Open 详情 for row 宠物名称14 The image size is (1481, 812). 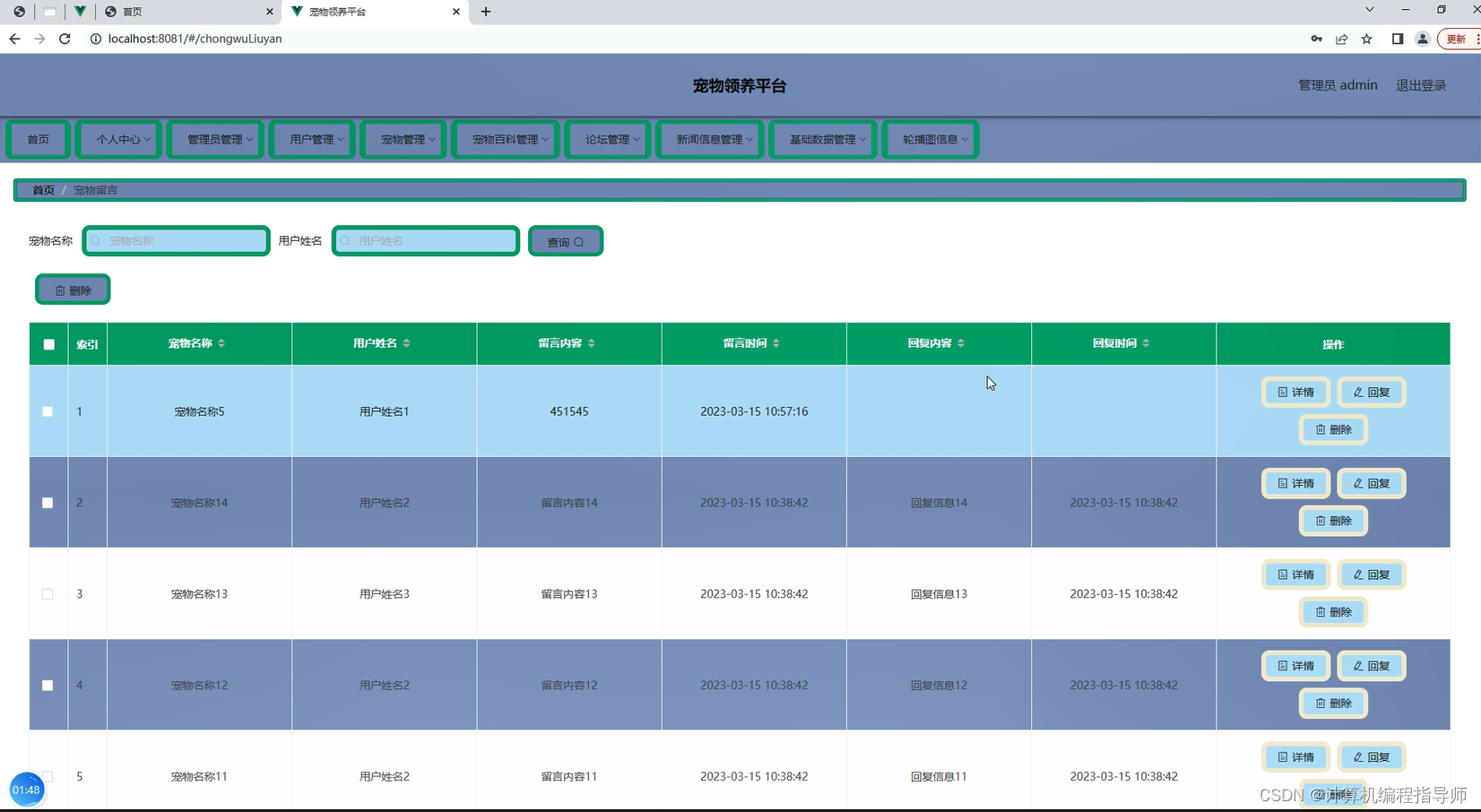click(x=1296, y=484)
